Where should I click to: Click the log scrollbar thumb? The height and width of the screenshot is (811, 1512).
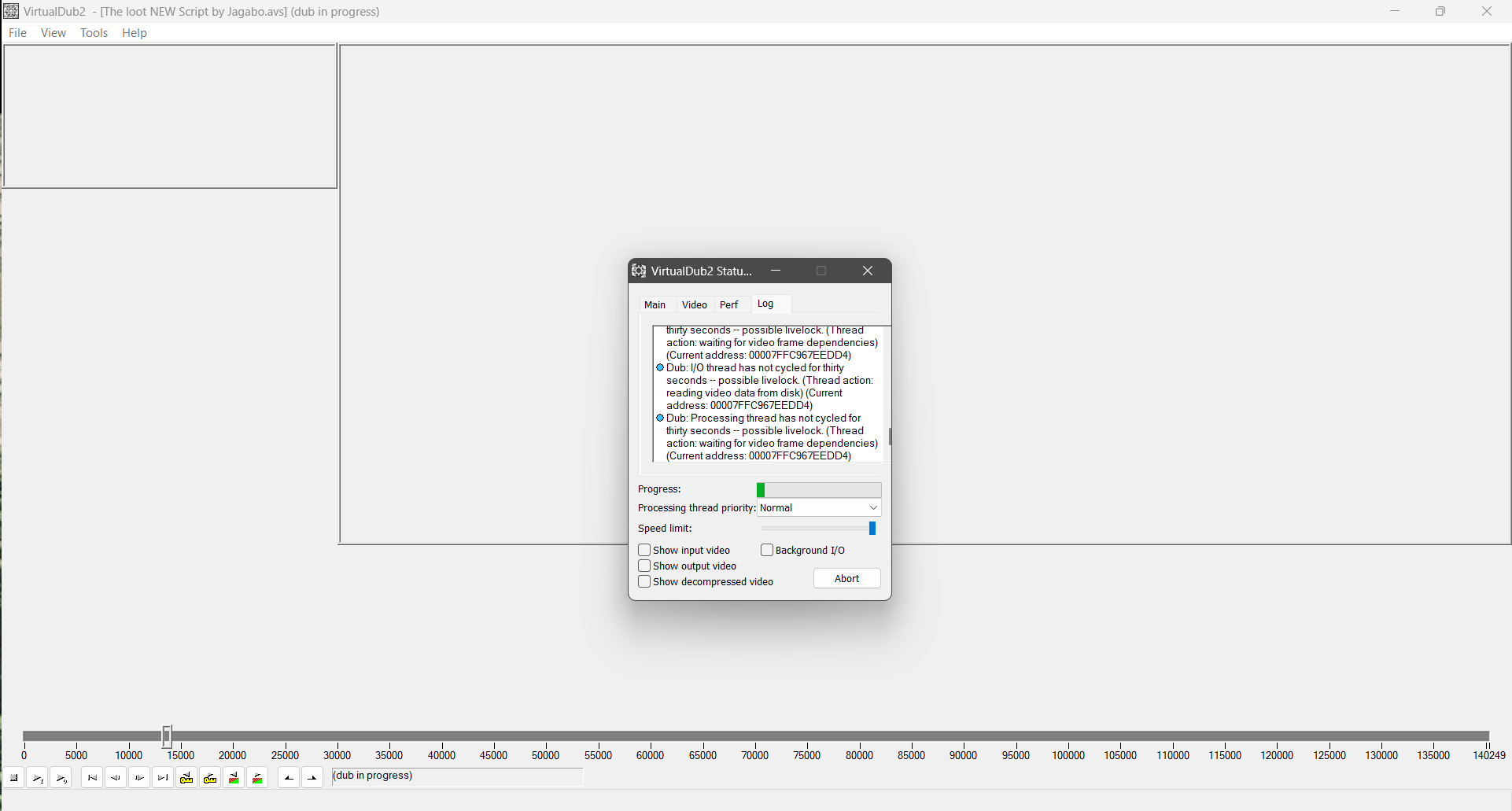point(890,437)
